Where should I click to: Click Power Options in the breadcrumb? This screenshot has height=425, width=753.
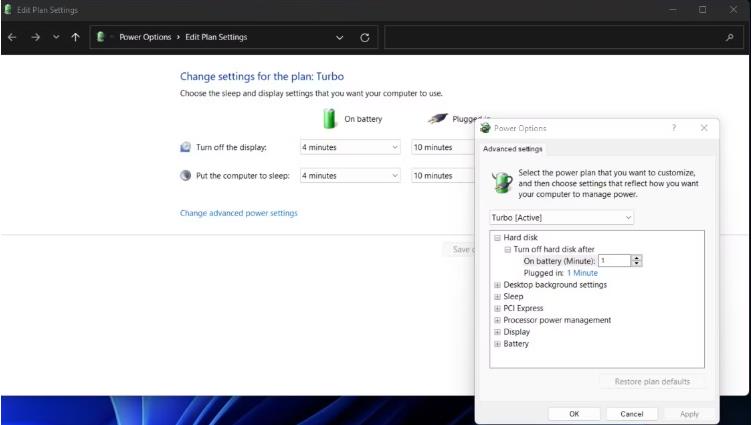(x=145, y=37)
